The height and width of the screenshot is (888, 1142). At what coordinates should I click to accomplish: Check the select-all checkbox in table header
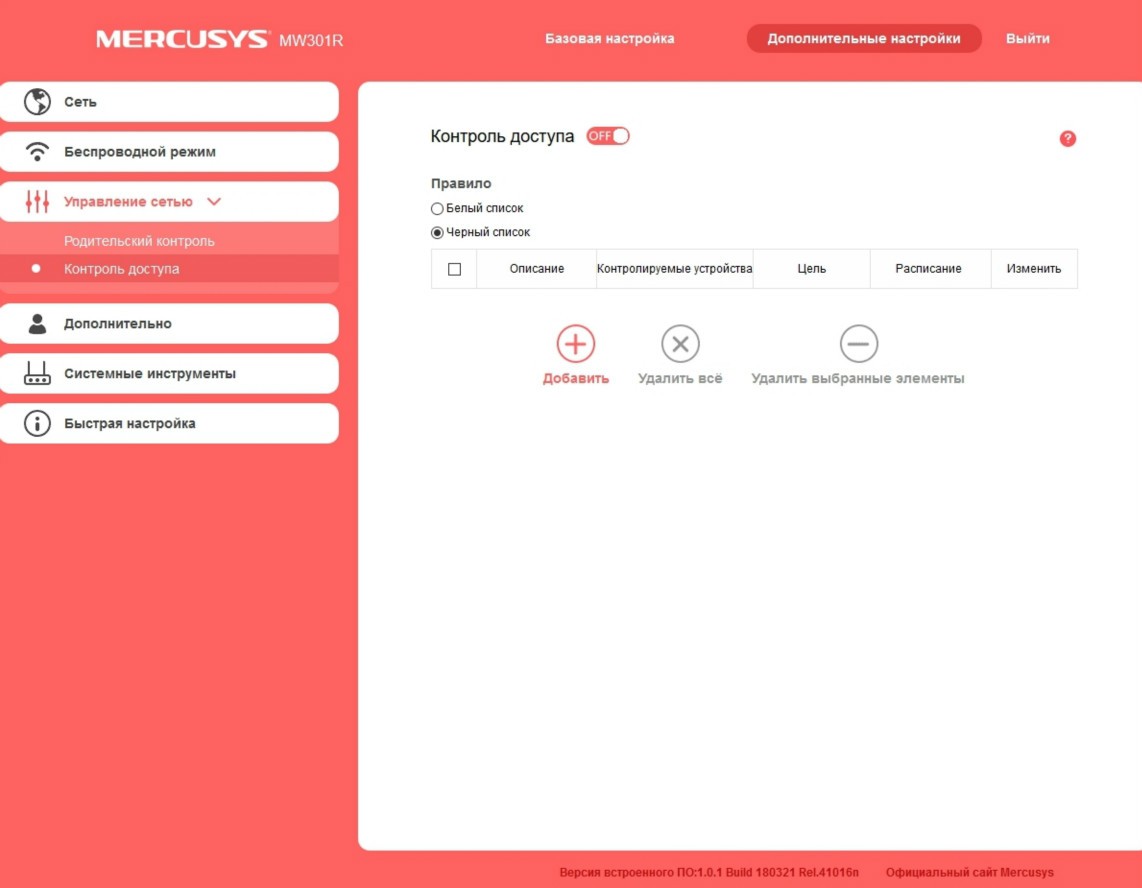pos(454,269)
